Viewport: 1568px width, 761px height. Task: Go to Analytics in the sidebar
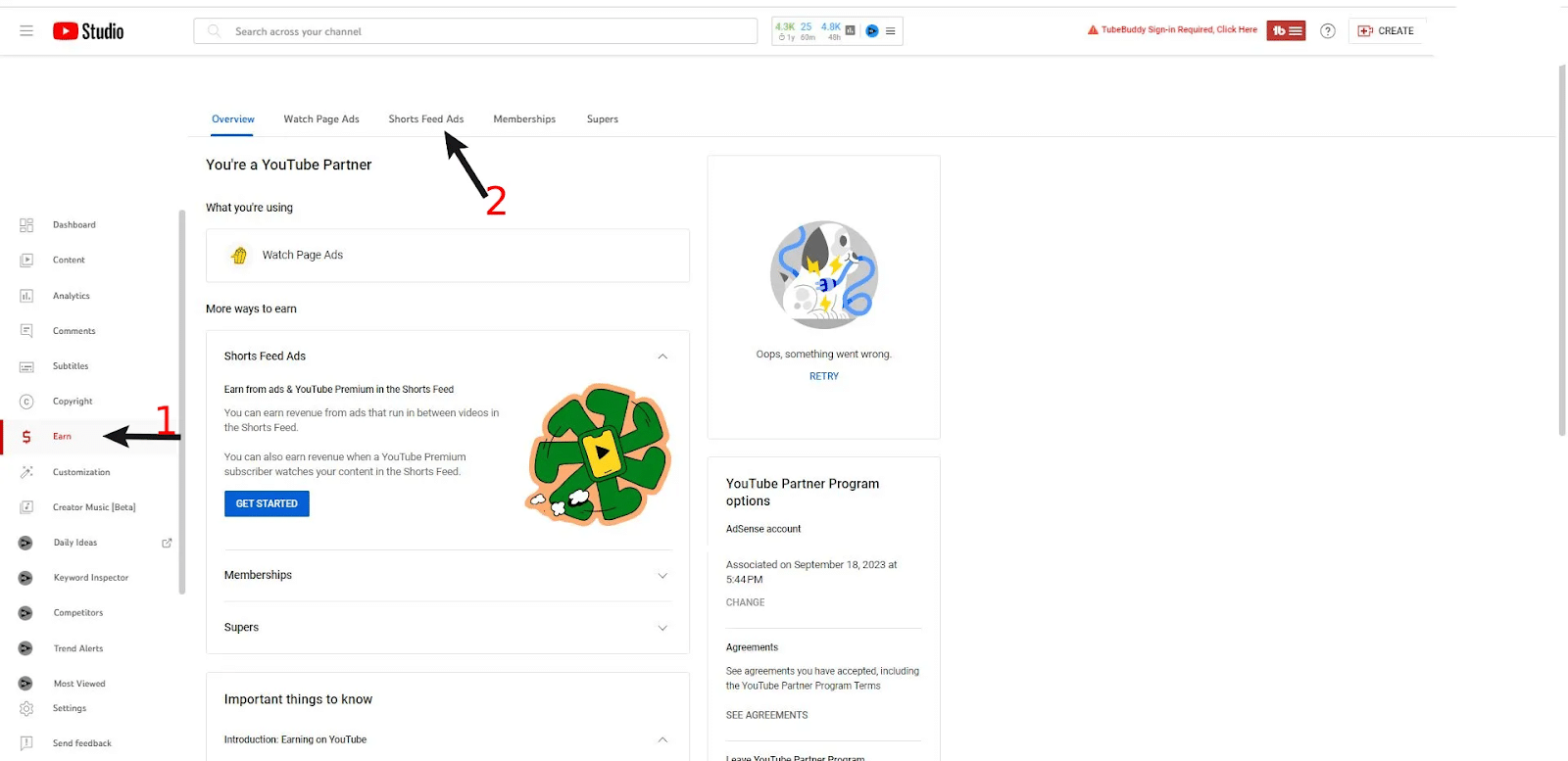[71, 296]
